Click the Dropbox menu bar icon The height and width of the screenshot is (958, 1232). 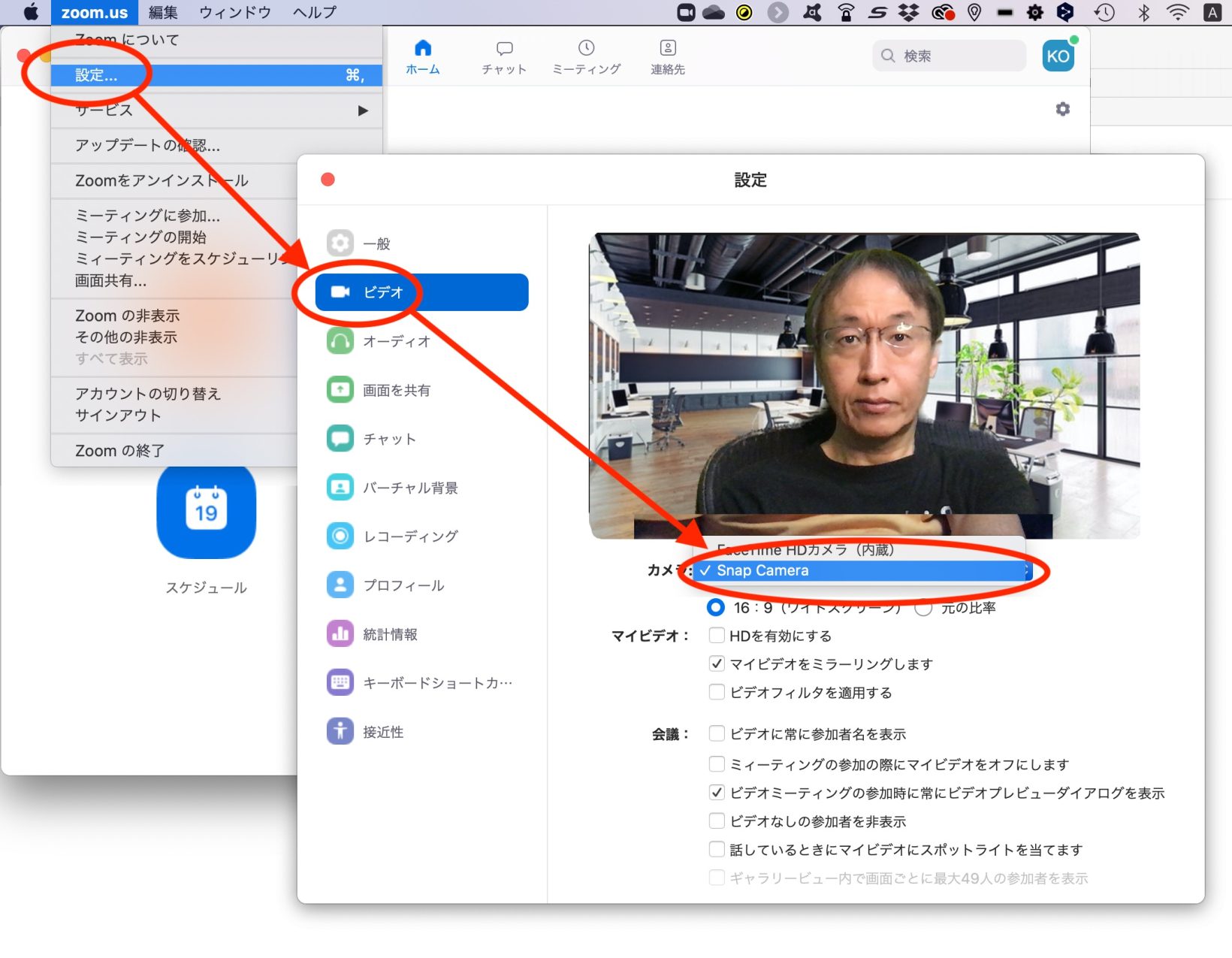[x=909, y=12]
